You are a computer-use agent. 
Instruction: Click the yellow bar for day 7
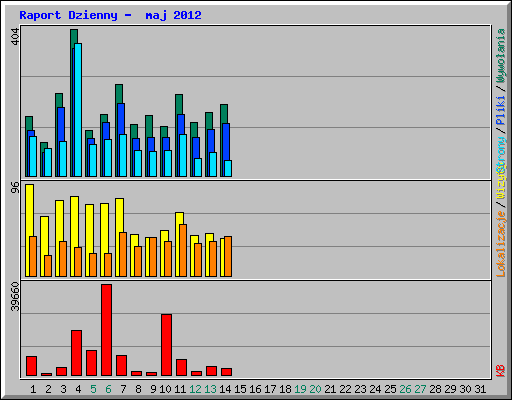119,215
